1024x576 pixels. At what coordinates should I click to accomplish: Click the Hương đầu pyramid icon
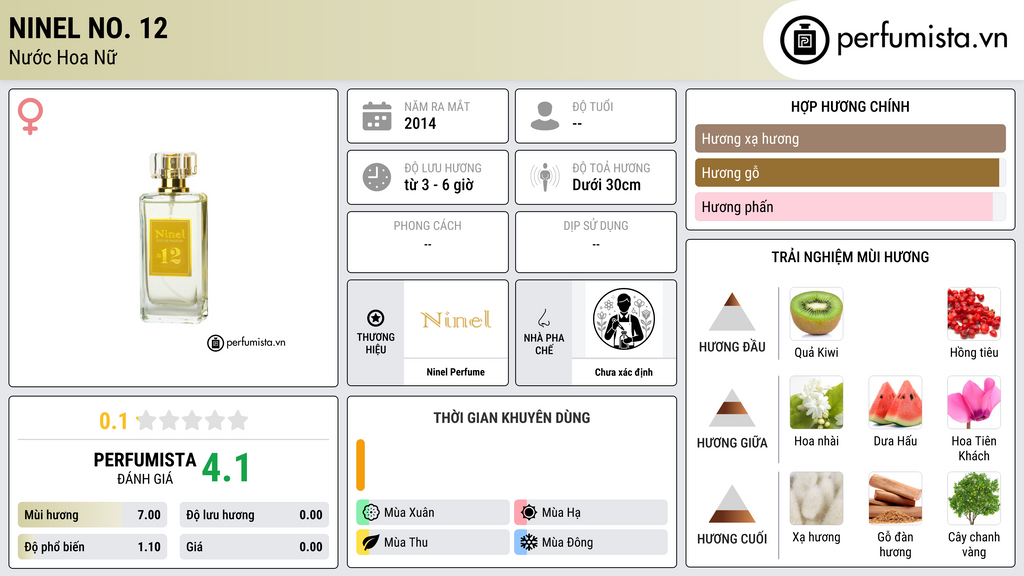click(x=732, y=312)
